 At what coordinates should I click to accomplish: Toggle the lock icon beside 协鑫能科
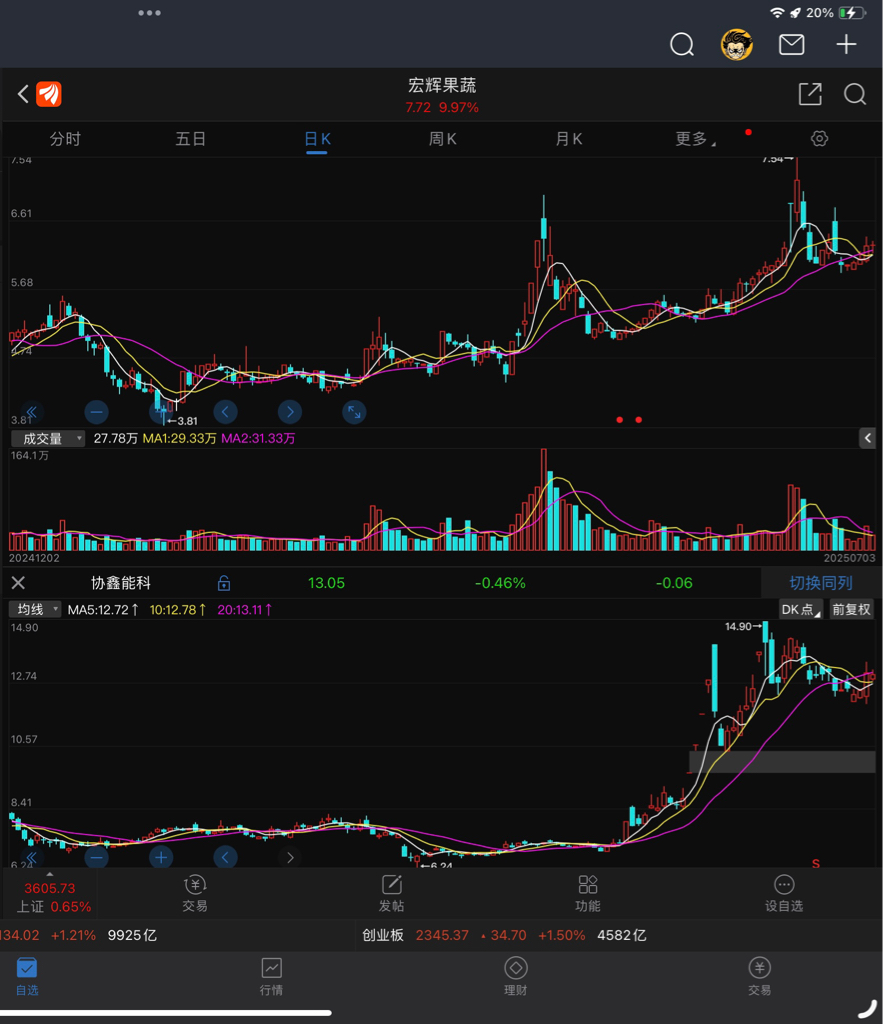tap(223, 583)
